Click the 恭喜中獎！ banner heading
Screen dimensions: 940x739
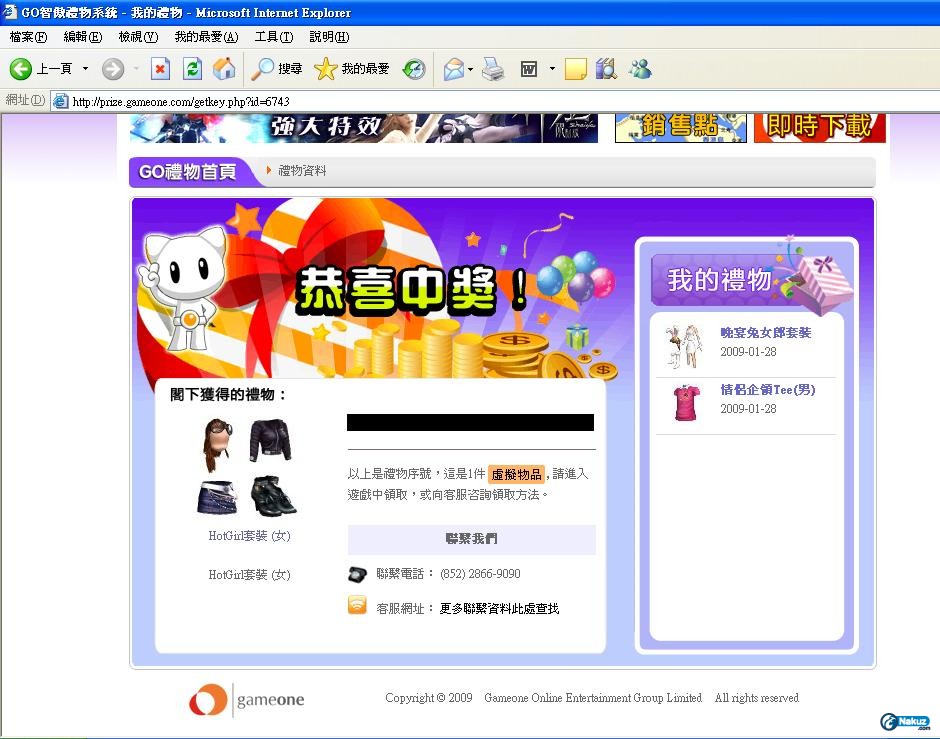(413, 290)
